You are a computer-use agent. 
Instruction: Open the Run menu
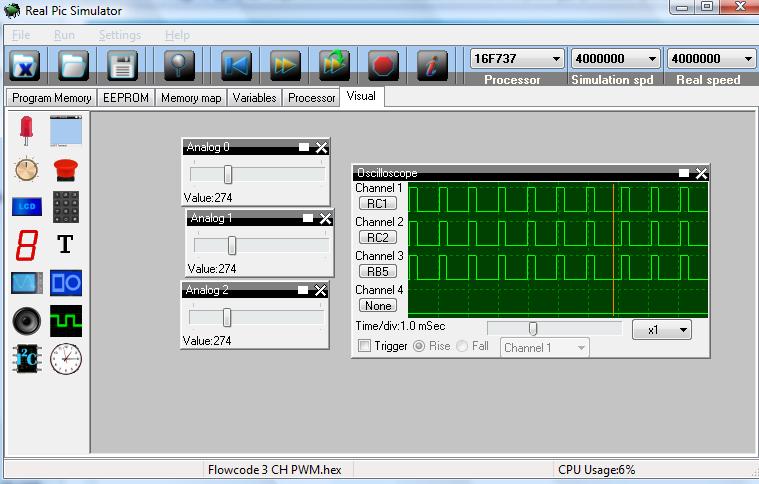64,35
